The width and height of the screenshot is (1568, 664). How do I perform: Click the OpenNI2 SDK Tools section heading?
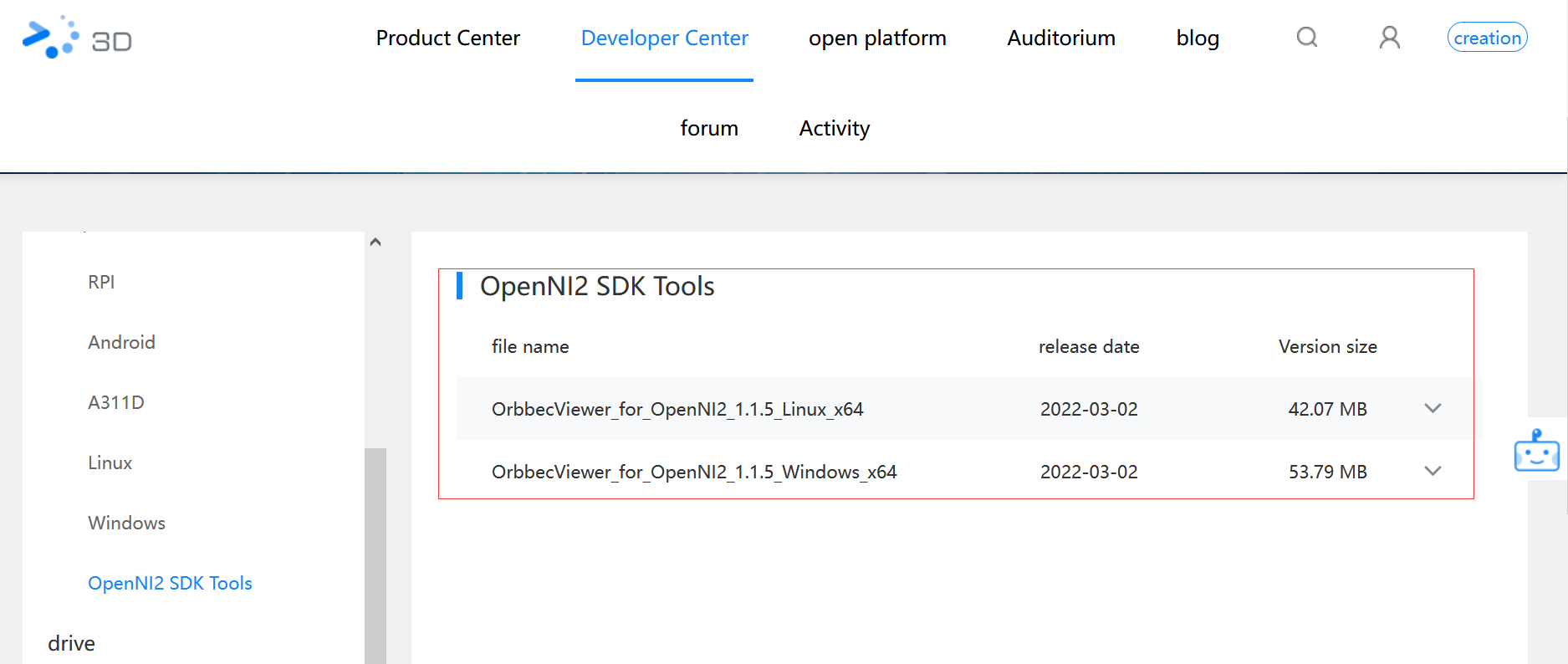click(x=597, y=286)
